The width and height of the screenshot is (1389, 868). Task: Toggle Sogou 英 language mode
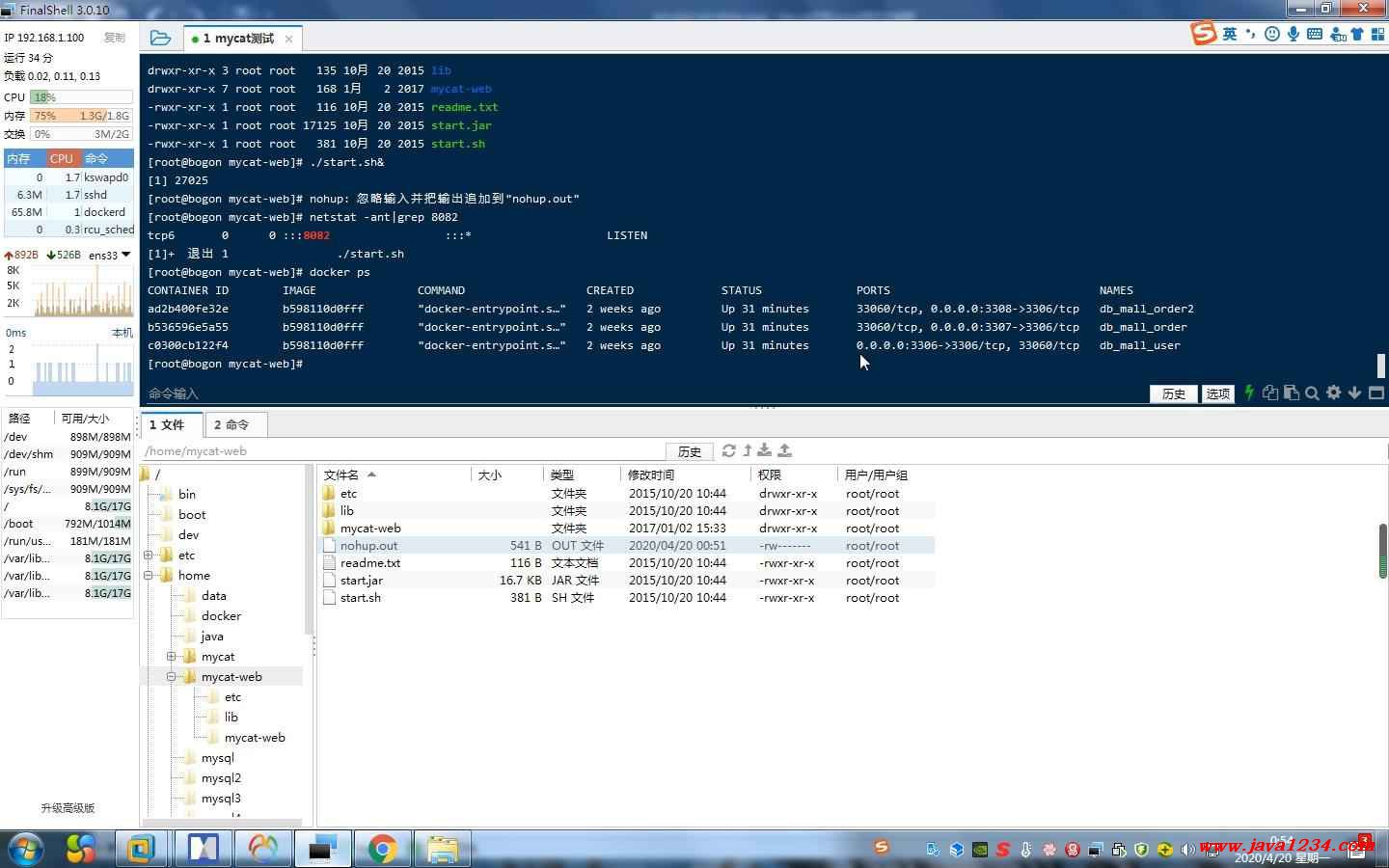[x=1230, y=34]
